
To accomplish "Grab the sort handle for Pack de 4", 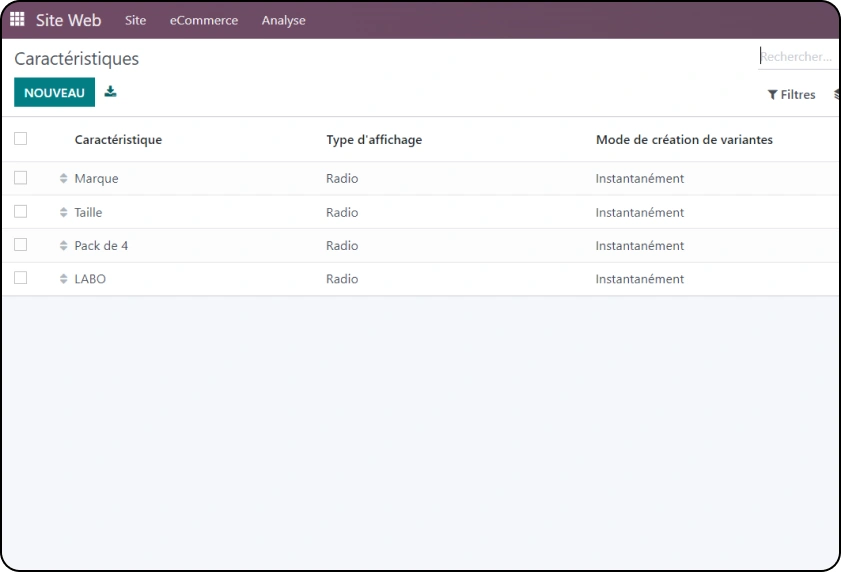I will pos(63,245).
